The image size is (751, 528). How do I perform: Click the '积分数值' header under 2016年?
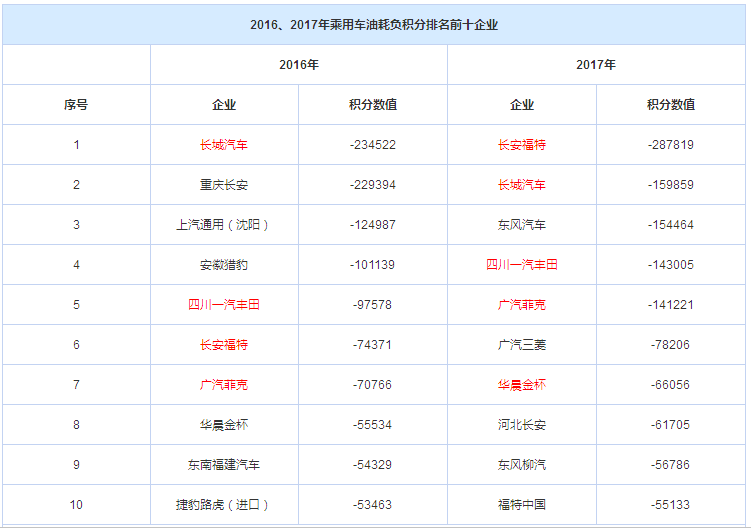point(373,104)
